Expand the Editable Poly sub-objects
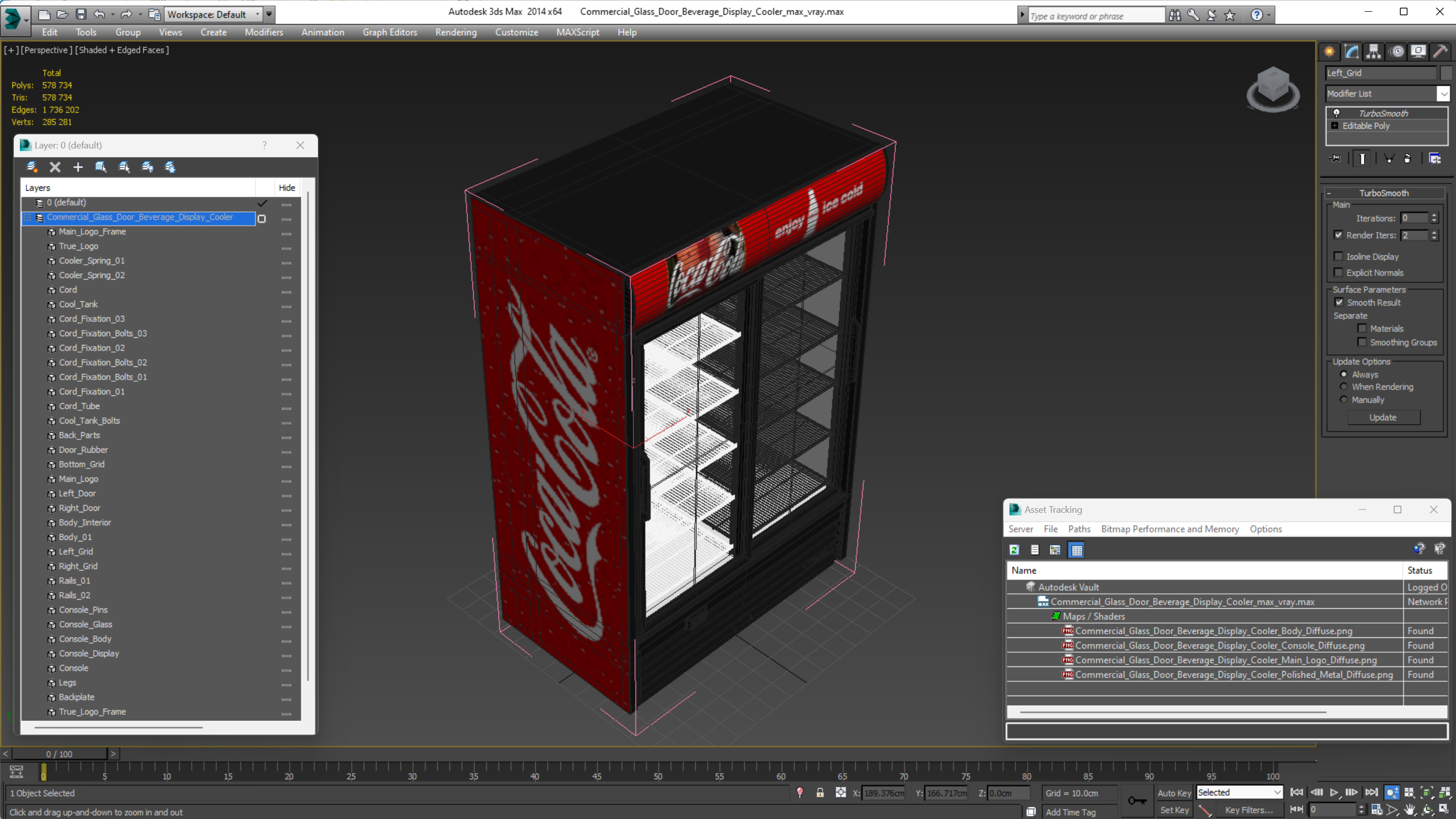Screen dimensions: 1456x819 click(x=1335, y=126)
